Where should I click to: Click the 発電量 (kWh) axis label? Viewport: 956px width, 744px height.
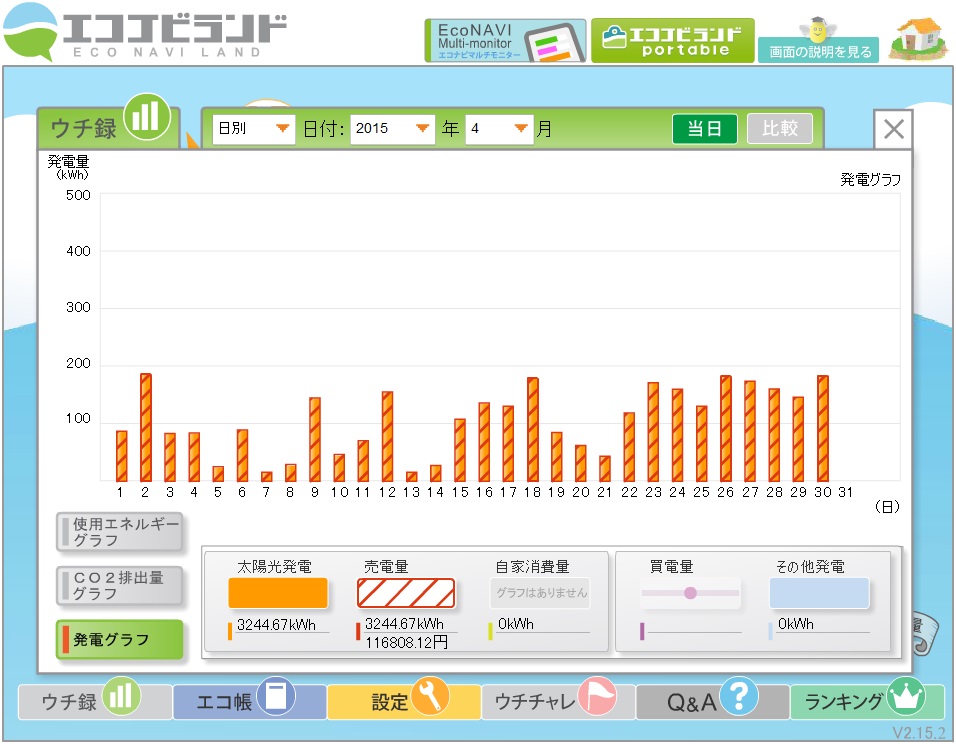pos(69,167)
